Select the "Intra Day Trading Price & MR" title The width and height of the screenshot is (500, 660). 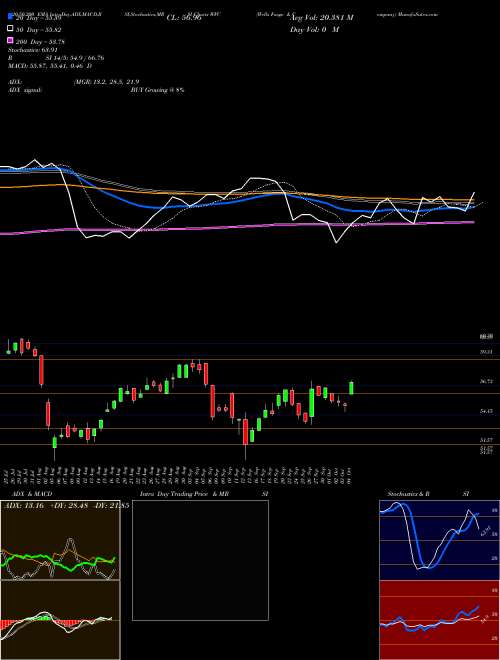[184, 494]
